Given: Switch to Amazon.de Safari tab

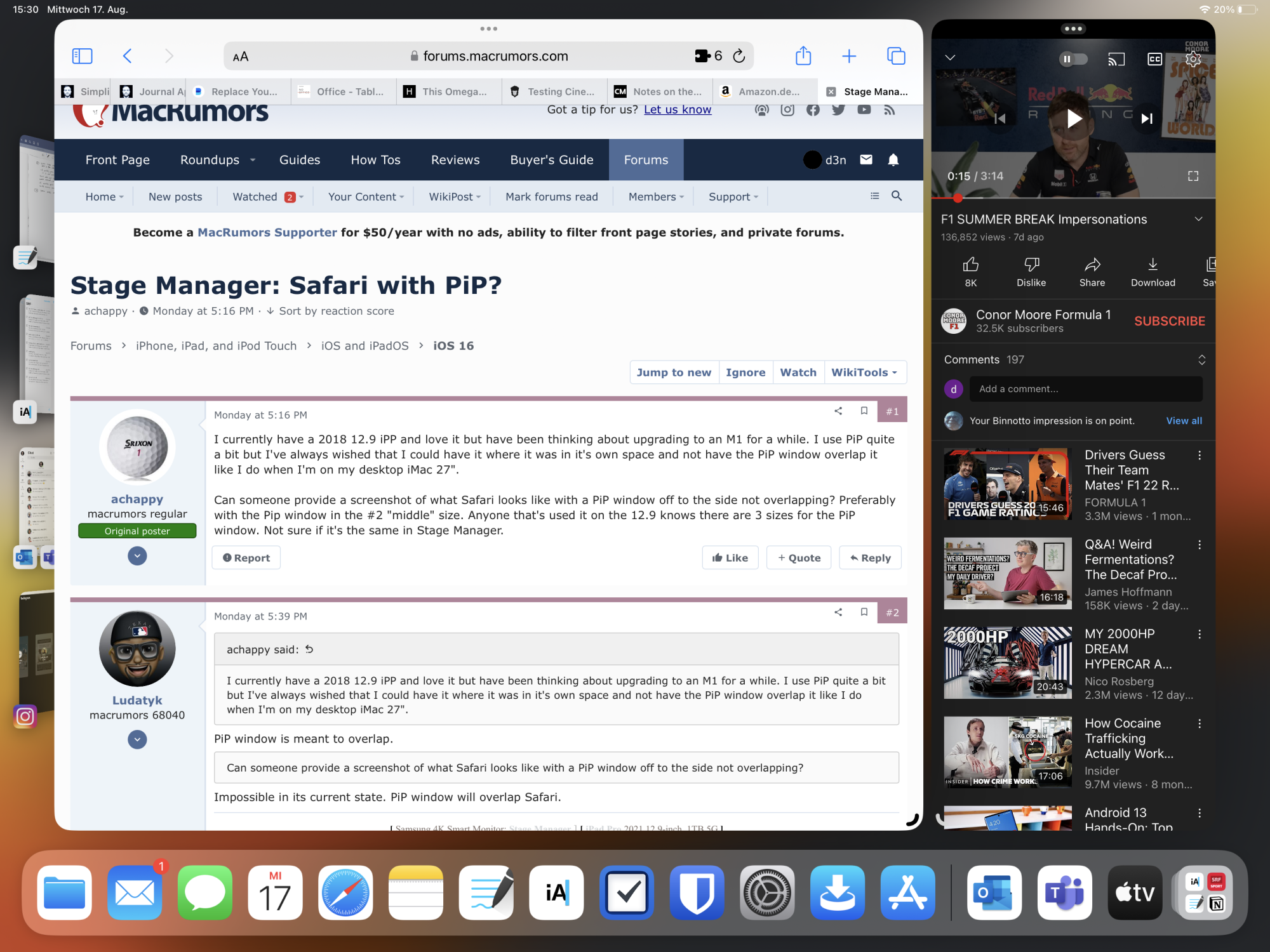Looking at the screenshot, I should [765, 91].
